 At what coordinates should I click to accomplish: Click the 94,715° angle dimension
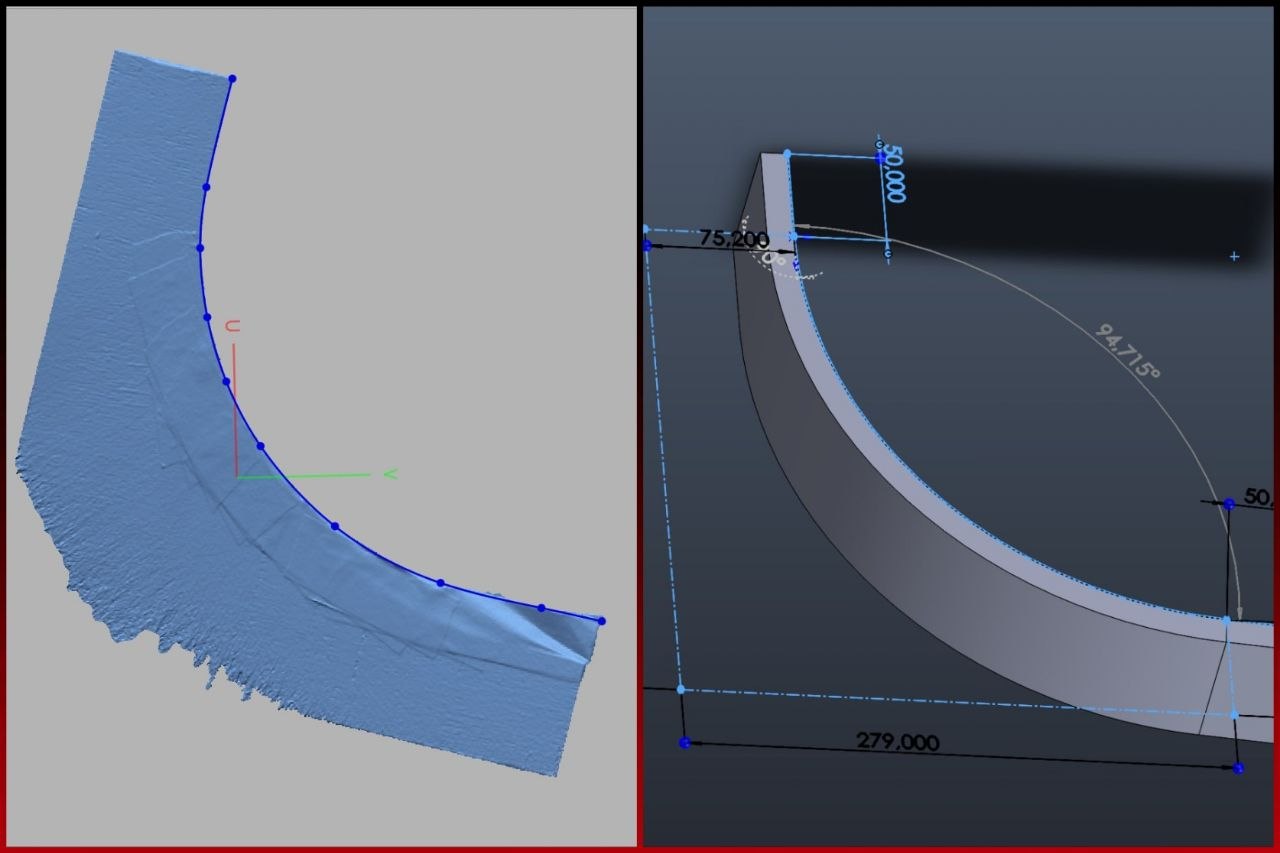coord(1127,351)
